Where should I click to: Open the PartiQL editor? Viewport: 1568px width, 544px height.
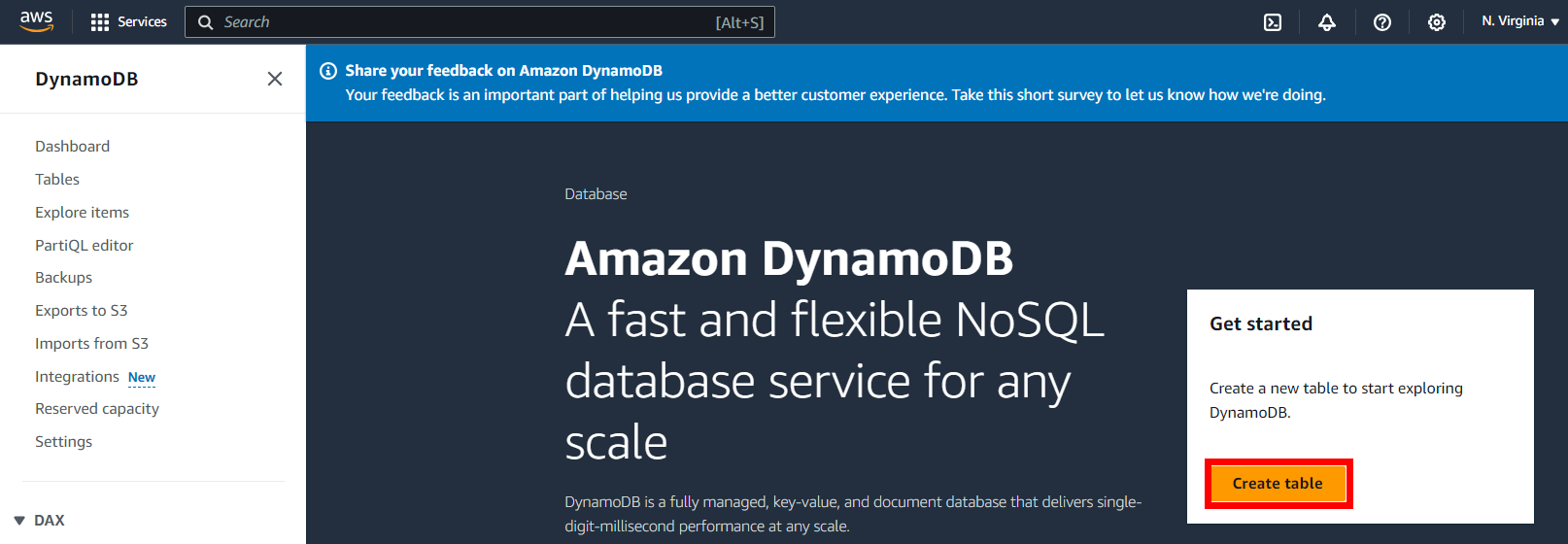point(84,246)
